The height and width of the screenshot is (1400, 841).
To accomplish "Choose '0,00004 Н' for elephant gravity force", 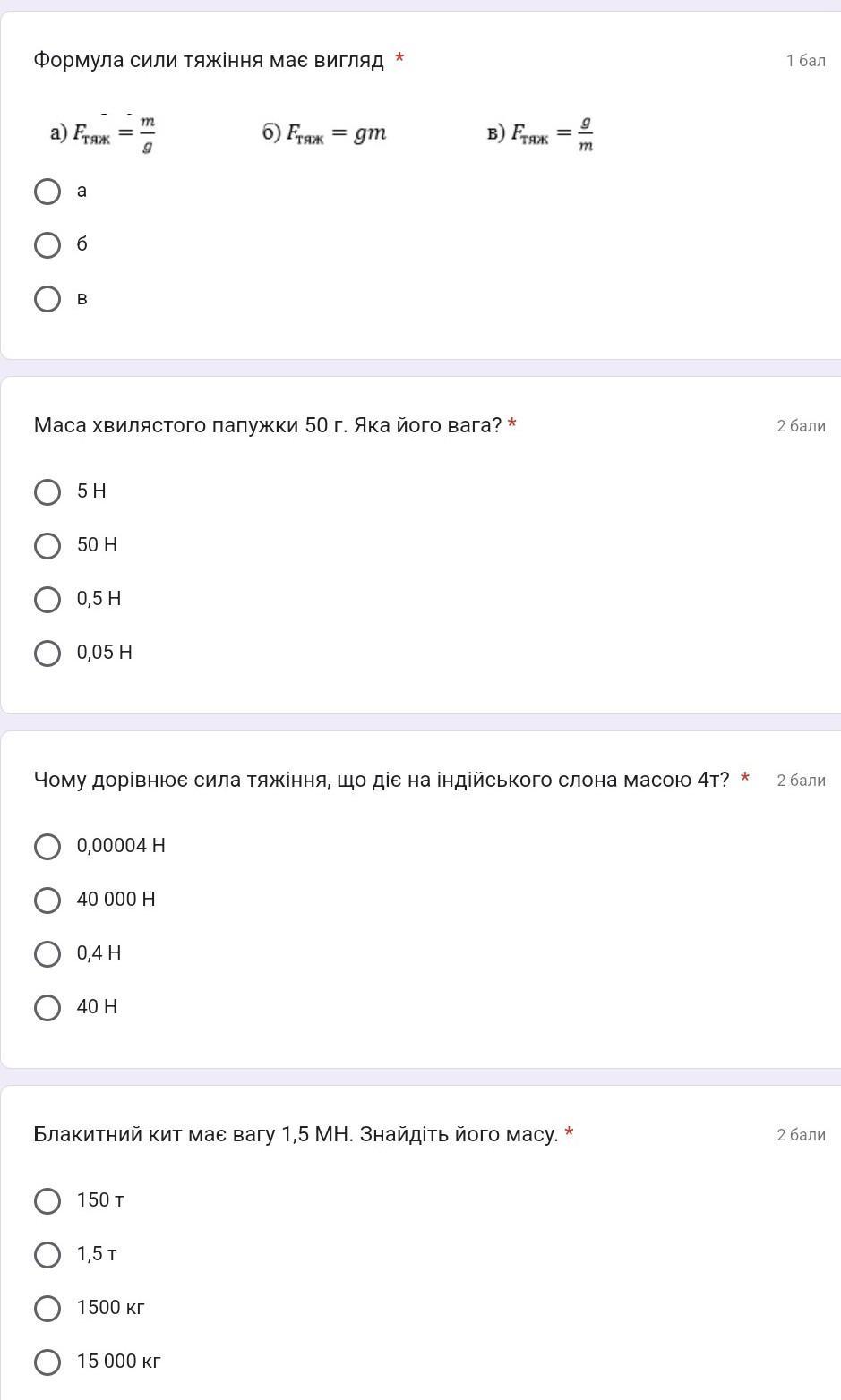I will [x=47, y=847].
